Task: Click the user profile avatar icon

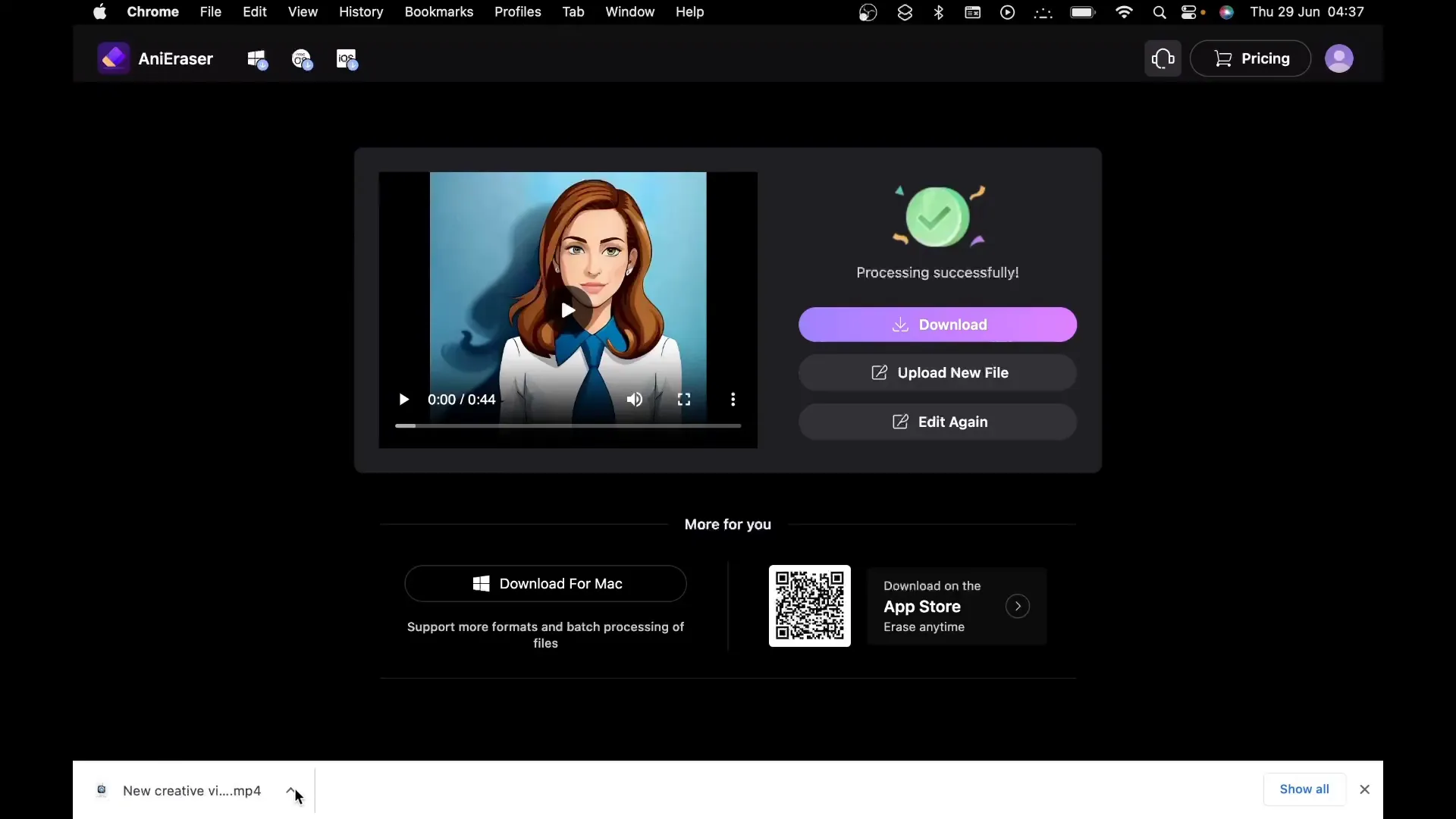Action: coord(1338,58)
